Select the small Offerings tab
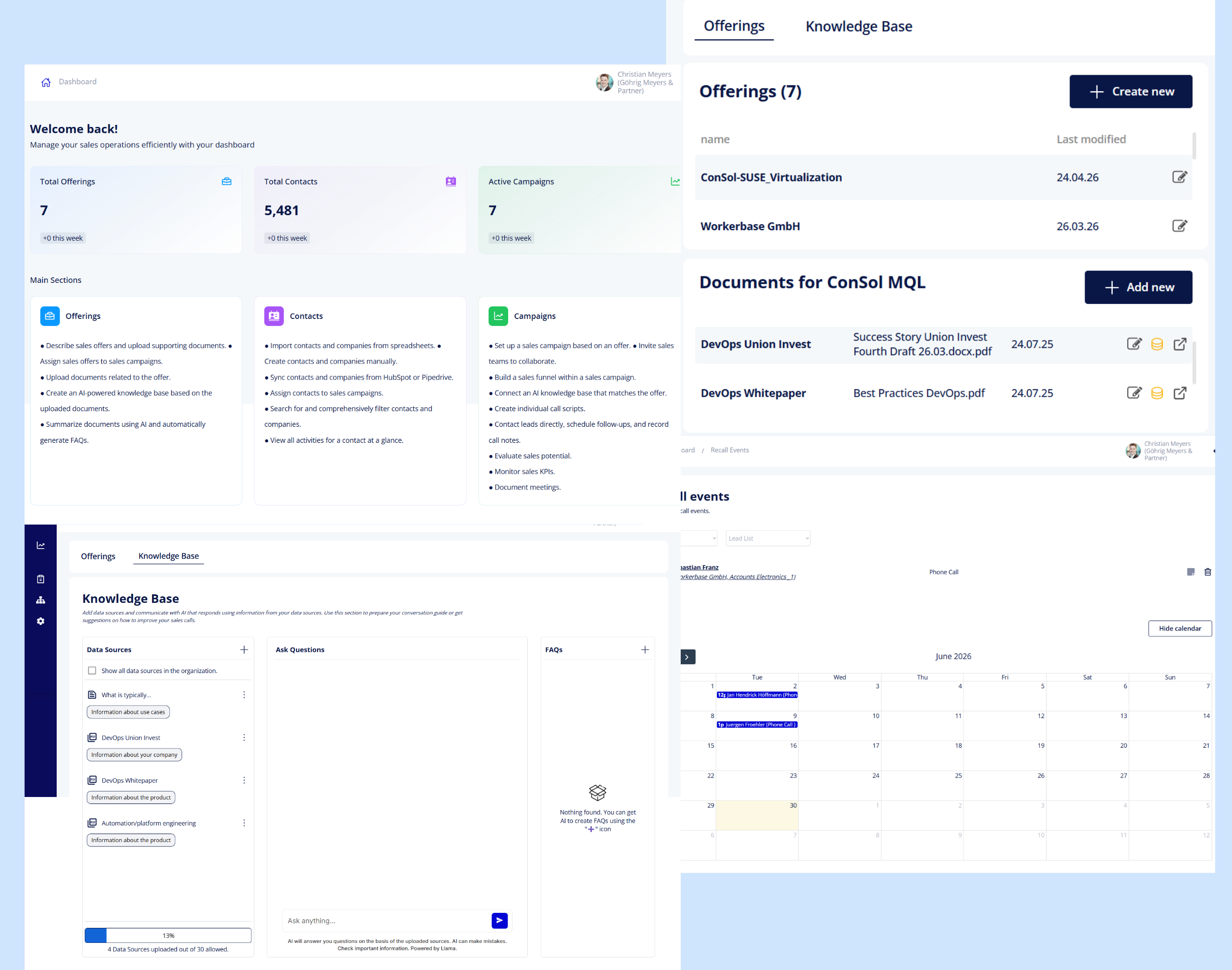Image resolution: width=1232 pixels, height=970 pixels. 98,556
